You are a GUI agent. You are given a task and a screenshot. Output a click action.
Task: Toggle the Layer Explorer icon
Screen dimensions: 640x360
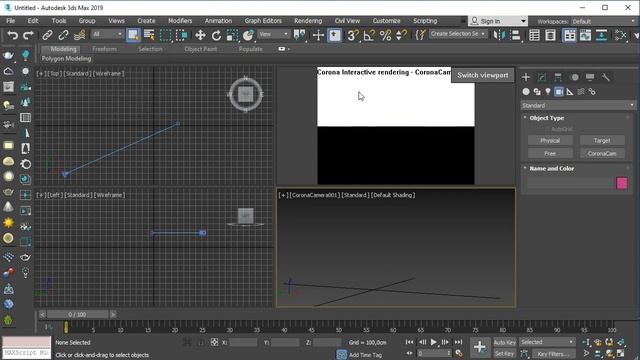click(550, 36)
